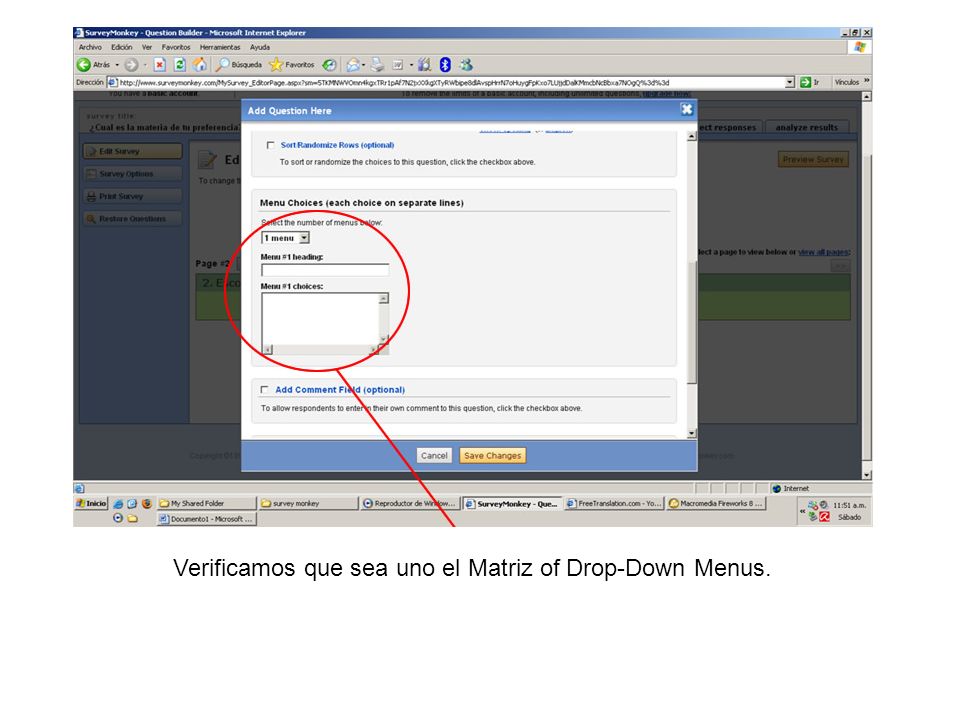Click the Menu #1 heading text field
The width and height of the screenshot is (960, 720).
coord(325,270)
